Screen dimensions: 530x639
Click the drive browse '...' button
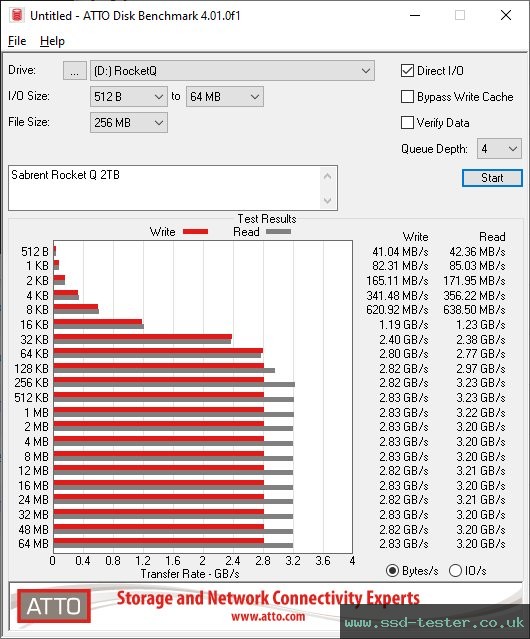point(75,71)
